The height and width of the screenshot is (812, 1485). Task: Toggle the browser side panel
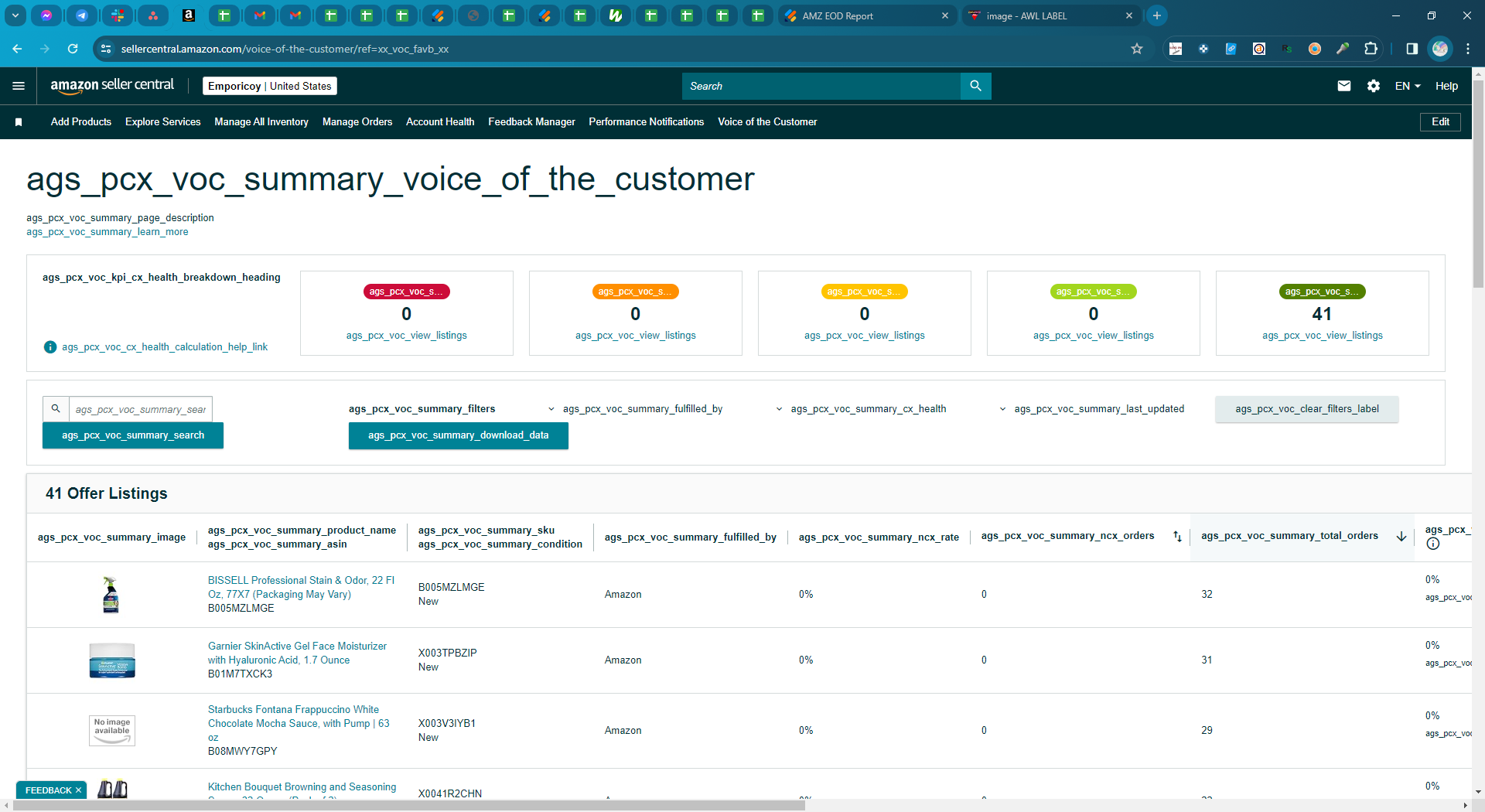click(x=1412, y=49)
